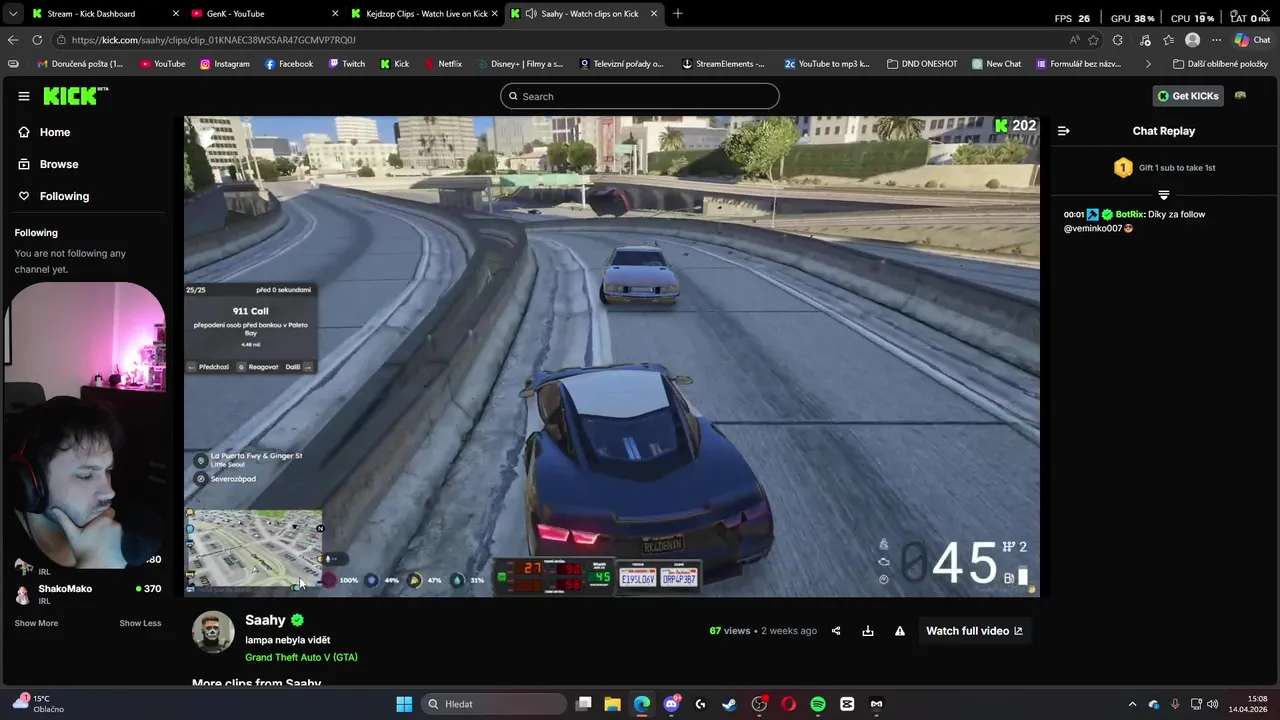This screenshot has width=1280, height=720.
Task: Collapse the Chat Replay panel
Action: click(1064, 131)
